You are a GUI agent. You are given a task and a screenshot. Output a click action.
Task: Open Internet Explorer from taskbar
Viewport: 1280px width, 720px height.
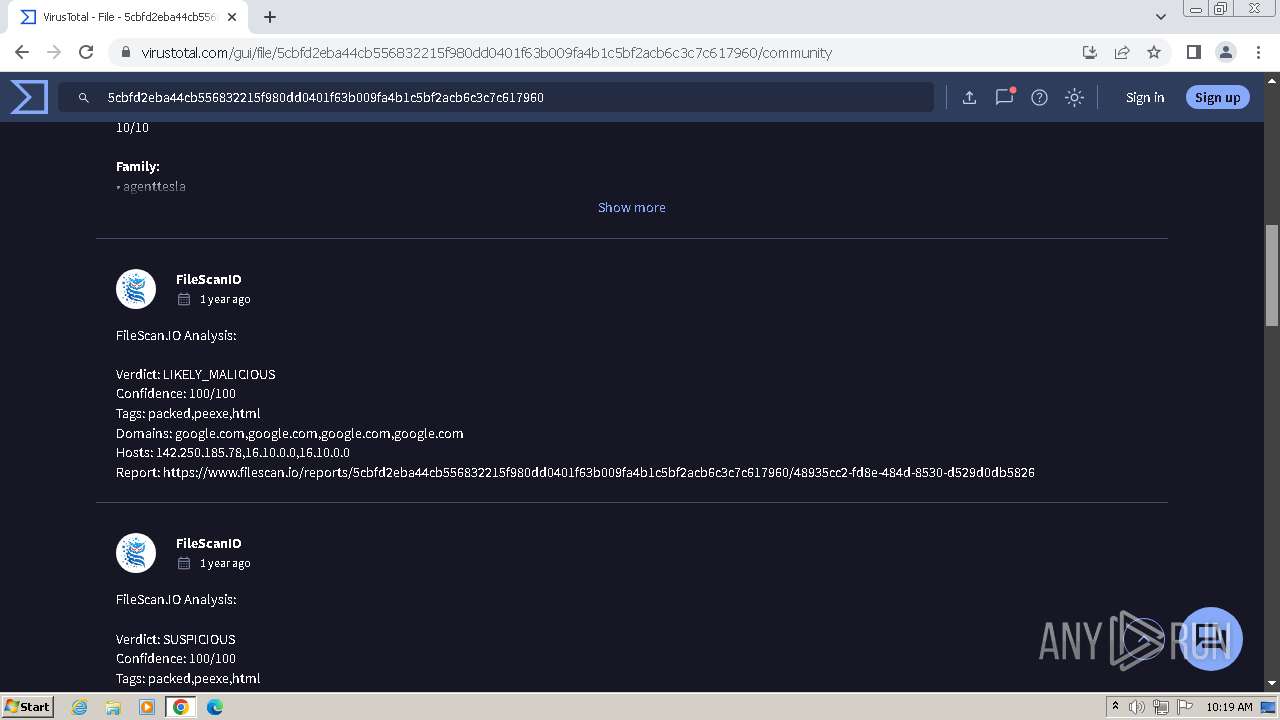(x=80, y=707)
